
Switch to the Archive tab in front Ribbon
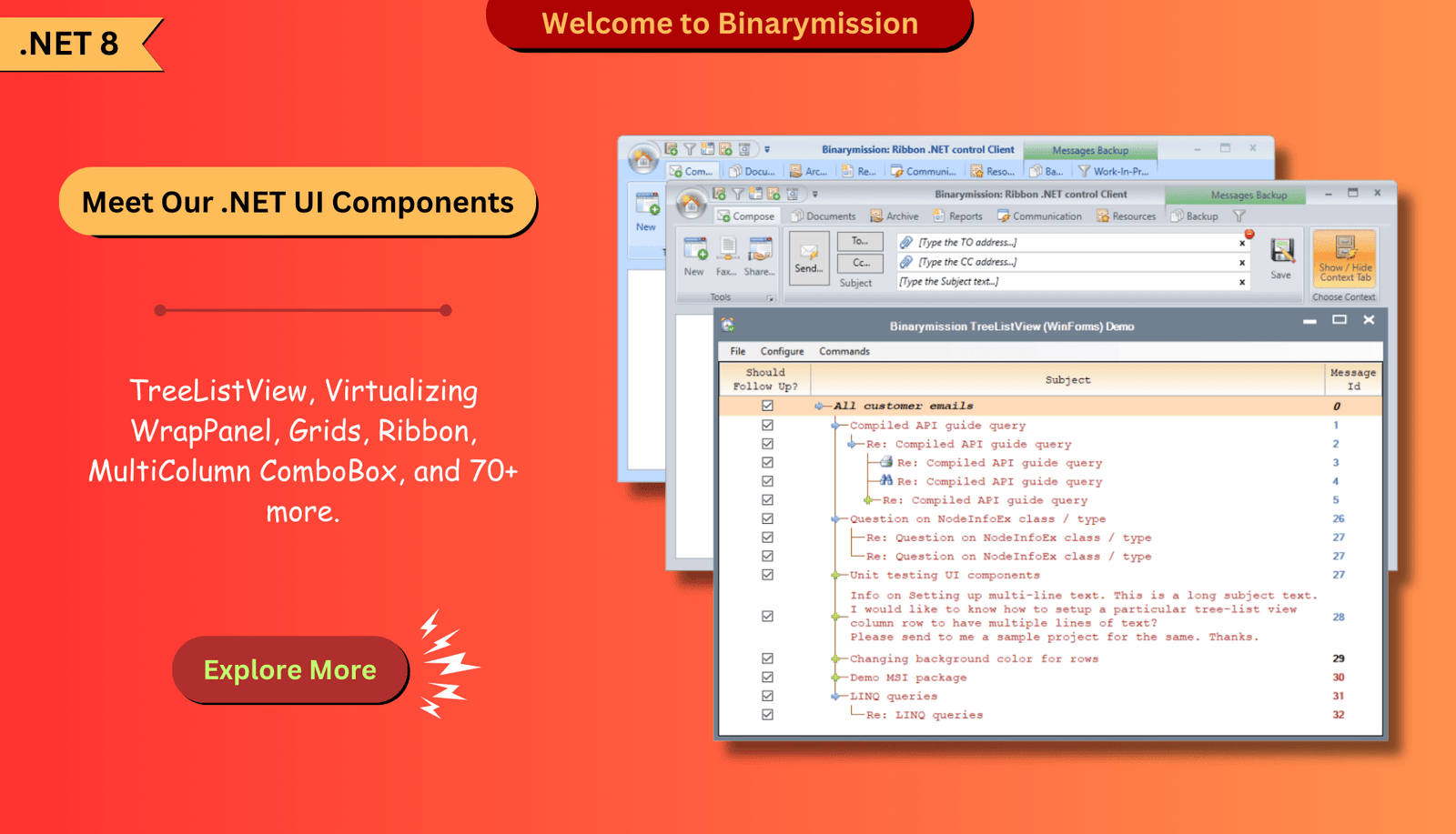coord(895,216)
